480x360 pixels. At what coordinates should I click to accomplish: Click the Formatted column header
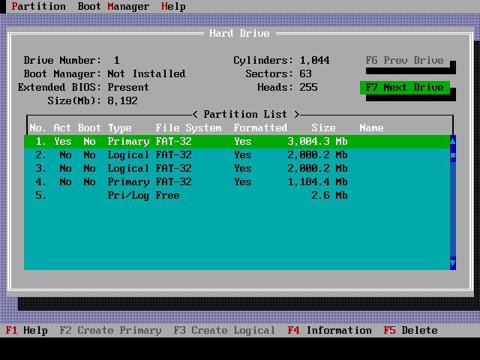(260, 128)
